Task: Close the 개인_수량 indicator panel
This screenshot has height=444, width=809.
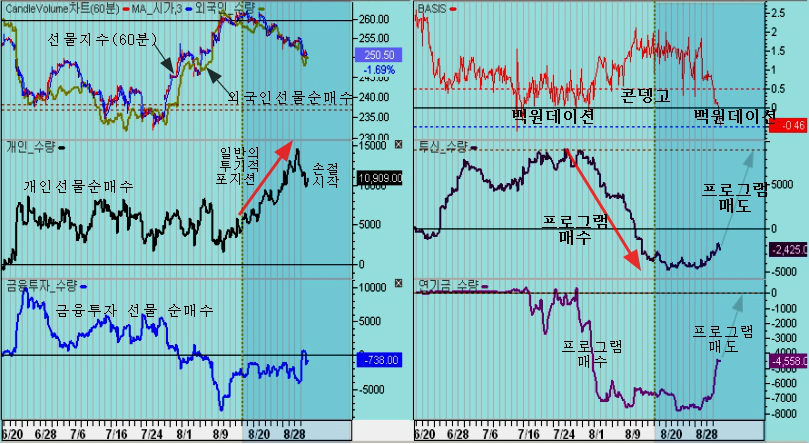Action: tap(398, 144)
